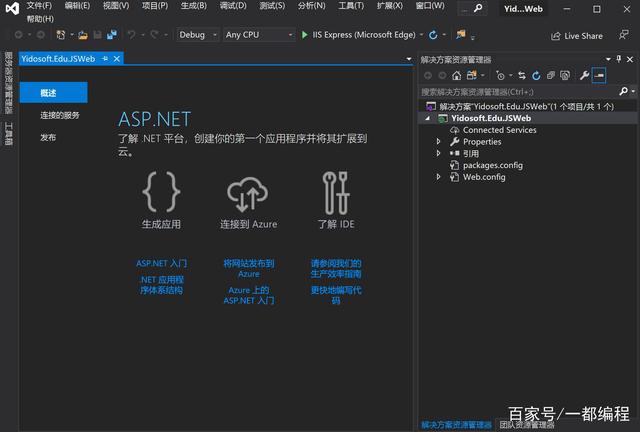Click the title bar quick launch search icon
Viewport: 640px width, 432px height.
tap(478, 8)
